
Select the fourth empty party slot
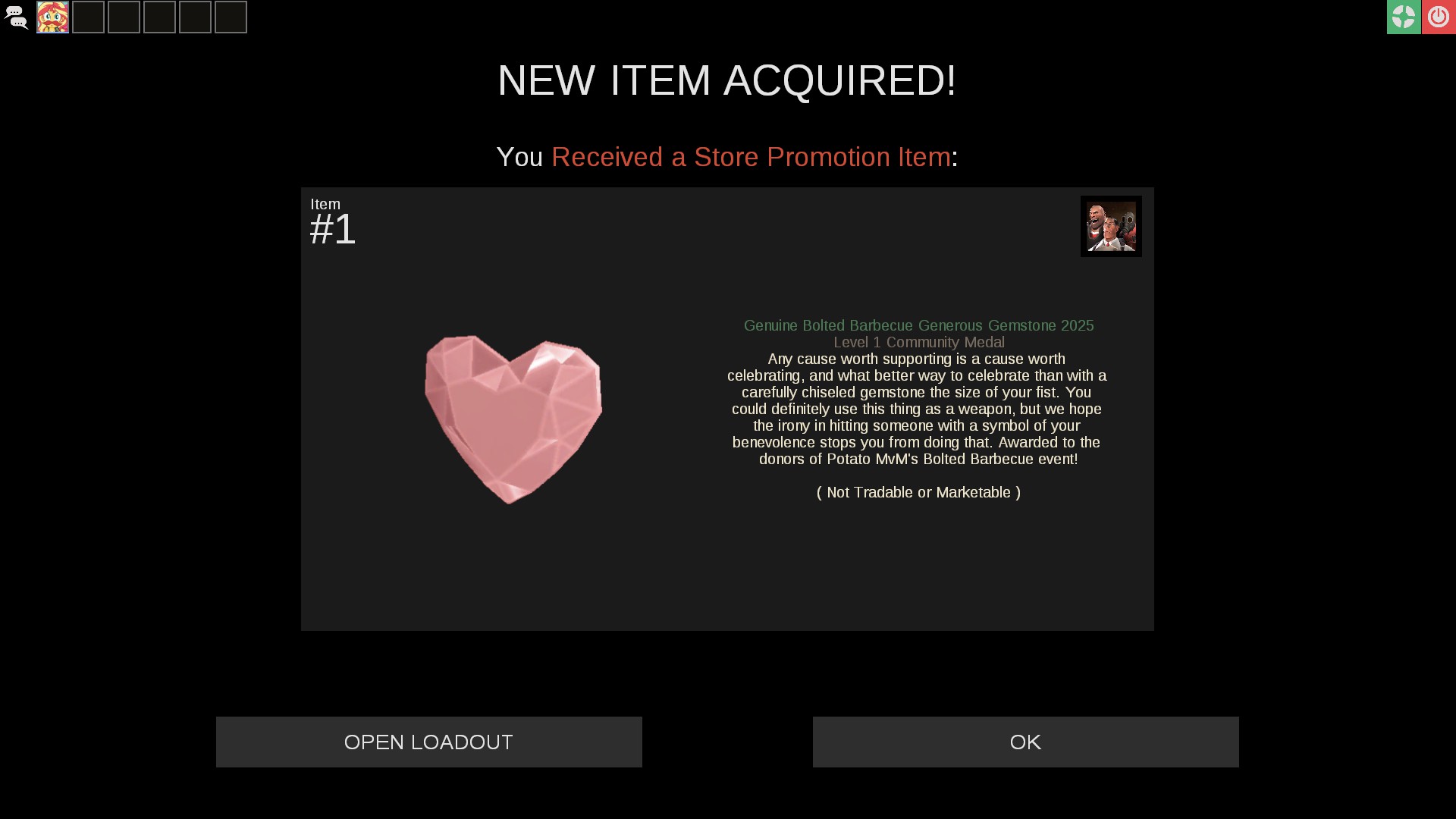coord(195,17)
